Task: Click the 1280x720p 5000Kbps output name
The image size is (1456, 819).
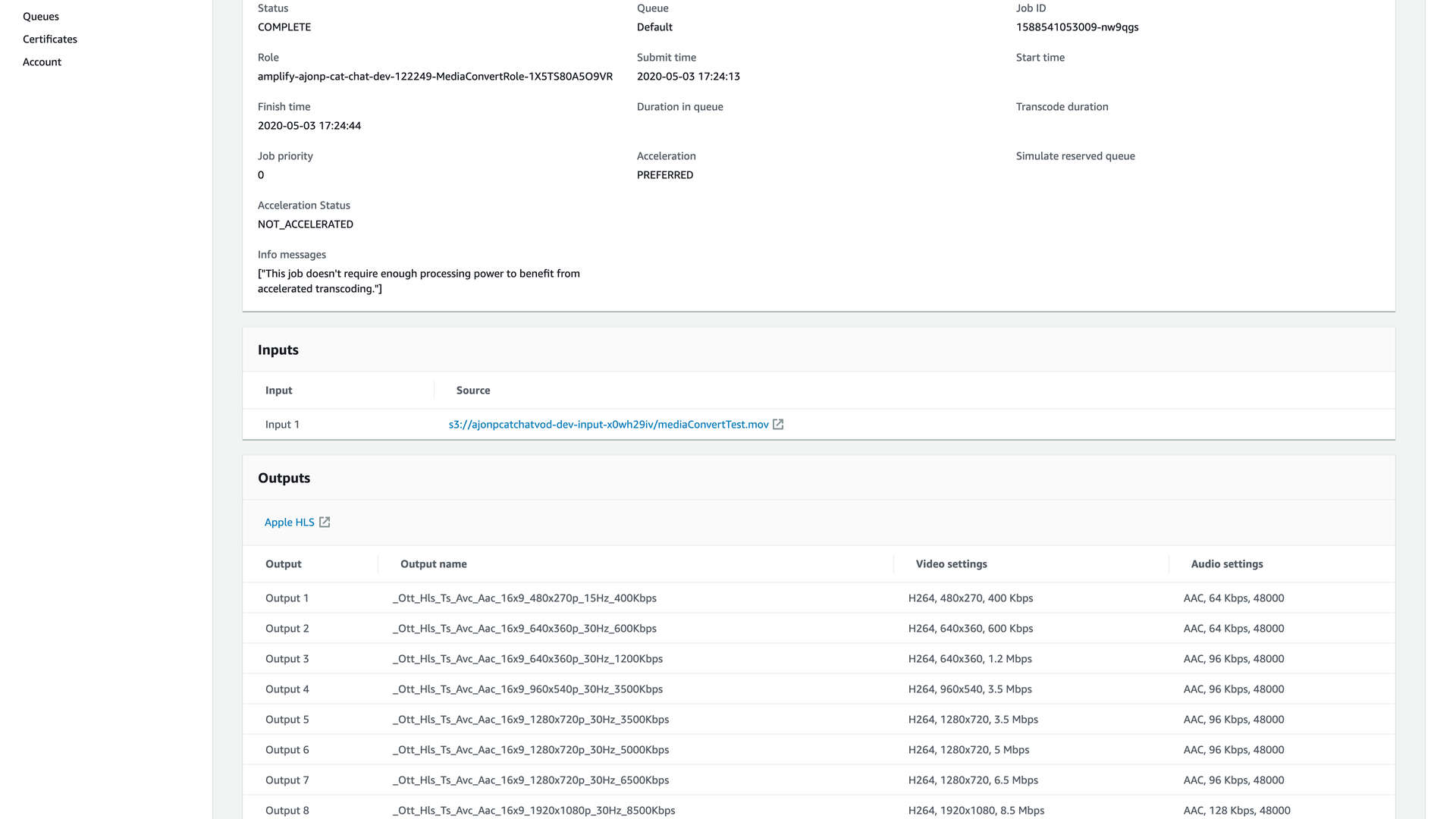Action: [x=531, y=750]
